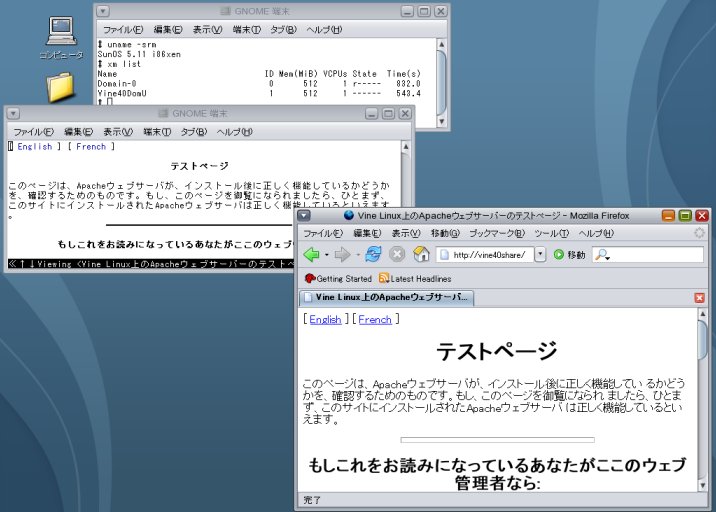The image size is (716, 512).
Task: Click the Firefox page scrollbar thumb
Action: tap(702, 341)
